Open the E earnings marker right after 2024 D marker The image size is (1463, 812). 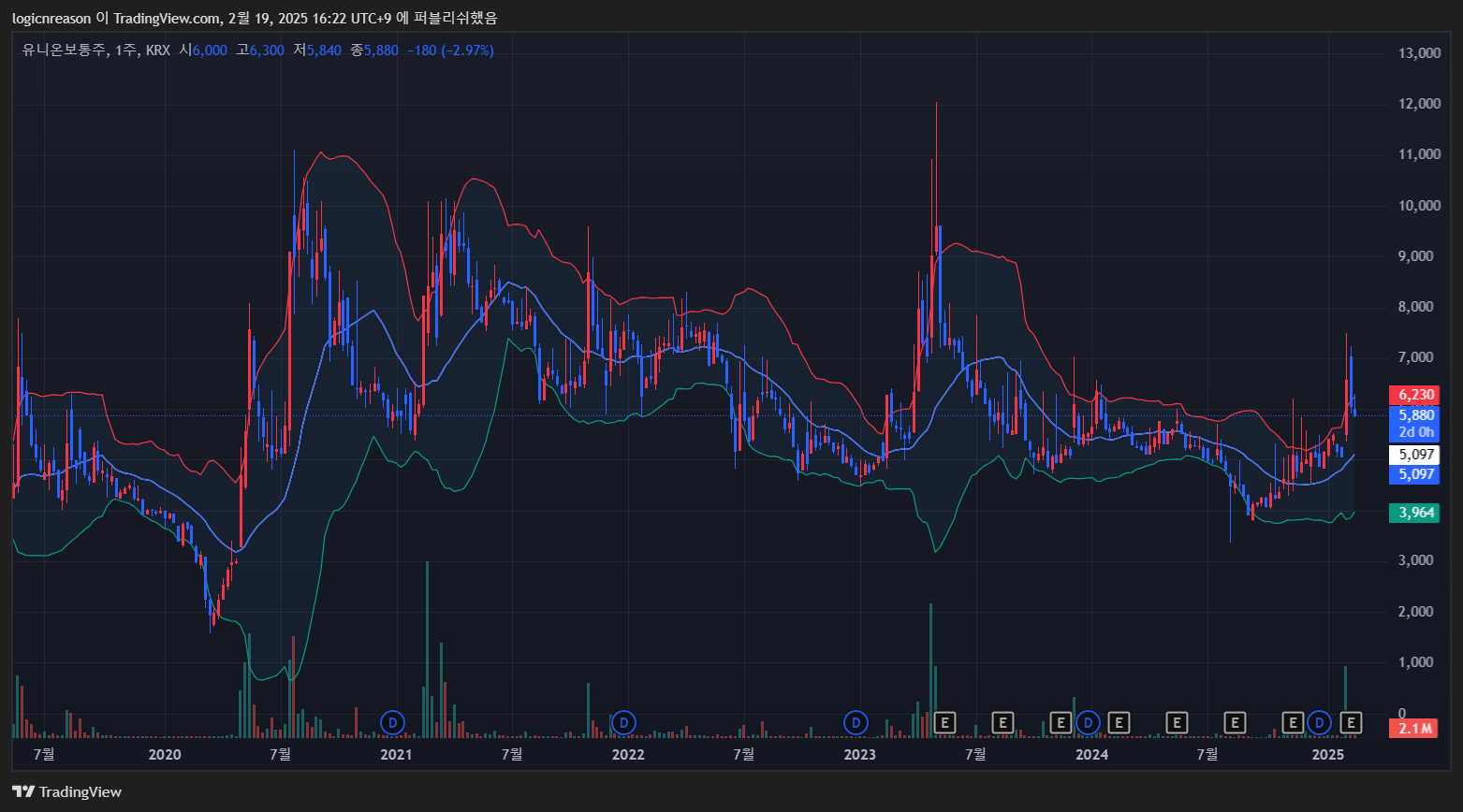(x=1119, y=722)
